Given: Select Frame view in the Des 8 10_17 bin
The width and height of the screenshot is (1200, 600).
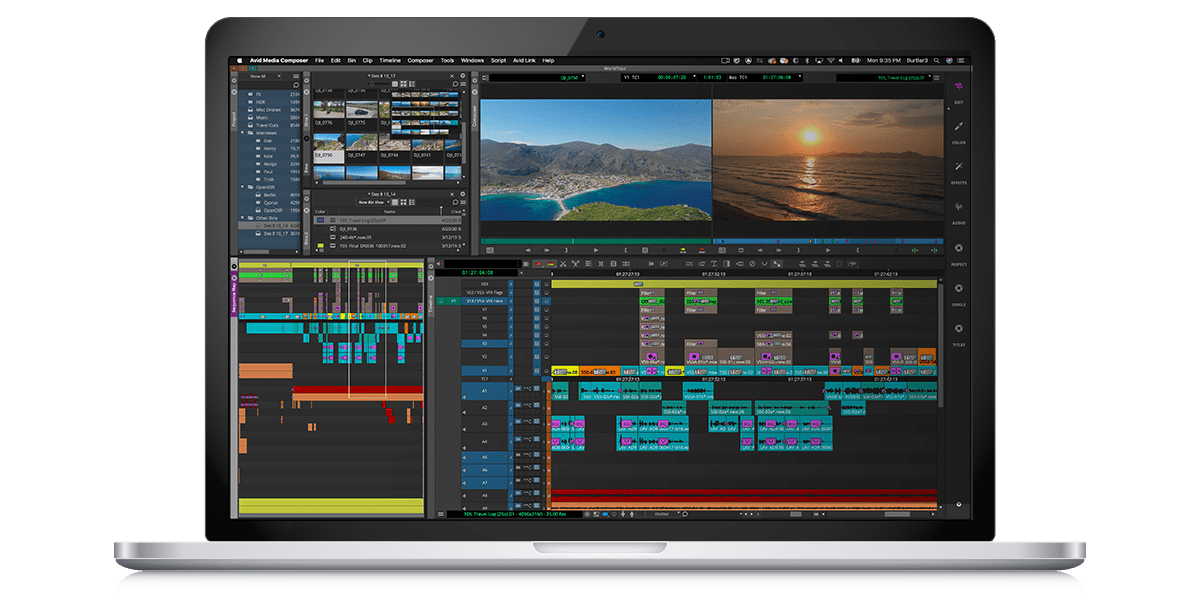Looking at the screenshot, I should (x=403, y=83).
